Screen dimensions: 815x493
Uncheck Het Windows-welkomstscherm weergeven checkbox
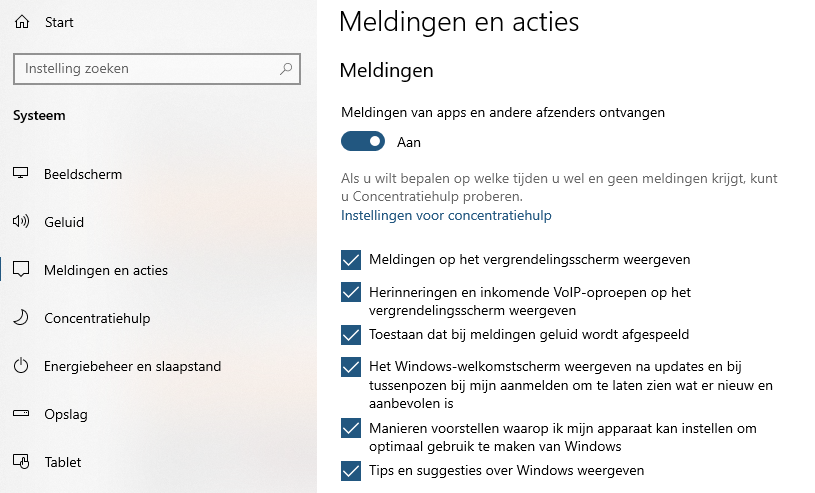pos(351,367)
